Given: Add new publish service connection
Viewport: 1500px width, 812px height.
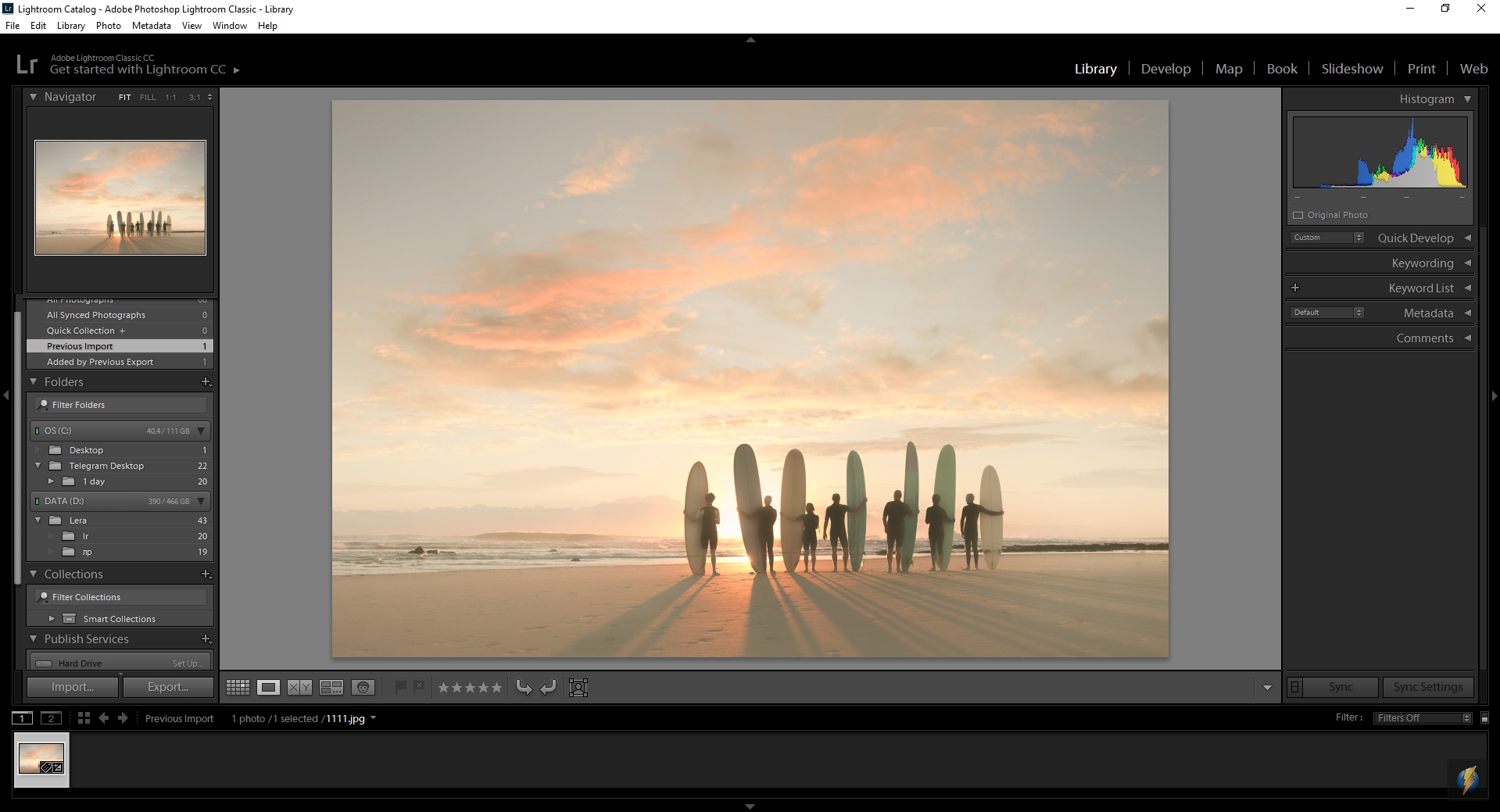Looking at the screenshot, I should pos(206,639).
